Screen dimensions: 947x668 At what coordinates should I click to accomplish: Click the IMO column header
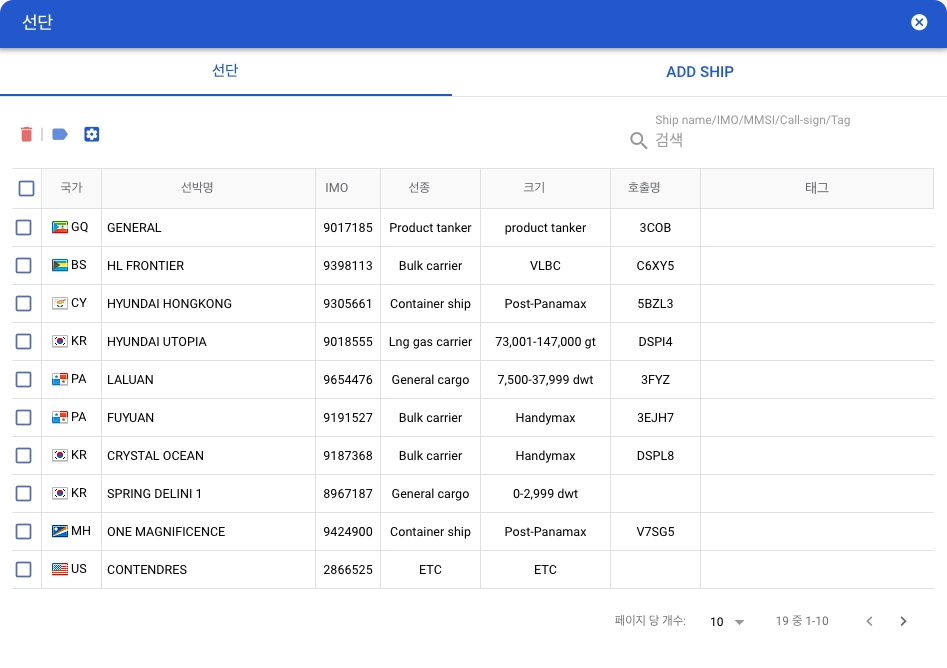click(337, 188)
